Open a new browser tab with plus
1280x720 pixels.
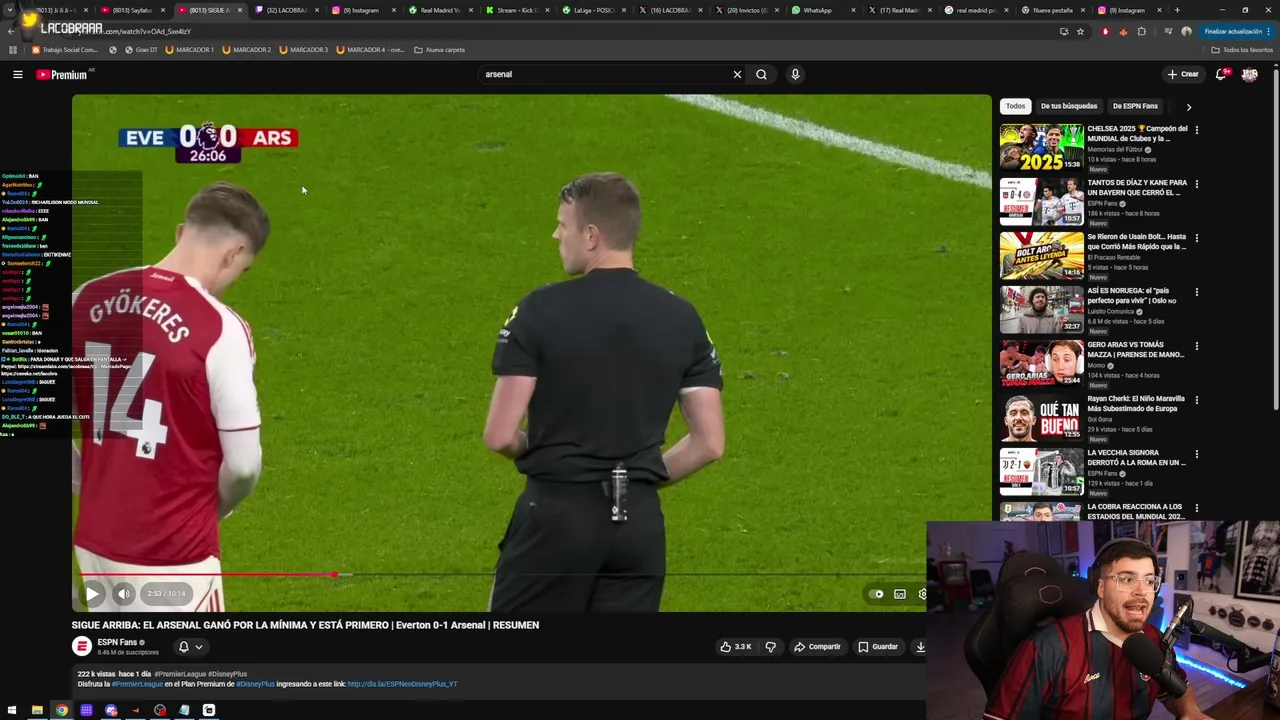(1177, 10)
